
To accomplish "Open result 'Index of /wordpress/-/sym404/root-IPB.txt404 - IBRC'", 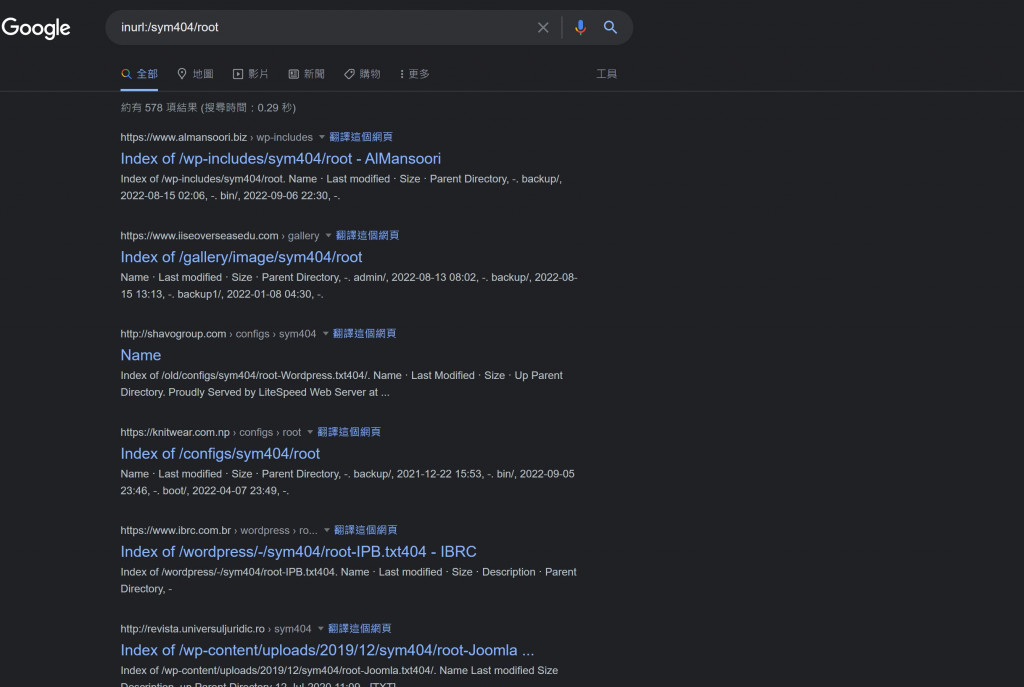I will coord(298,552).
